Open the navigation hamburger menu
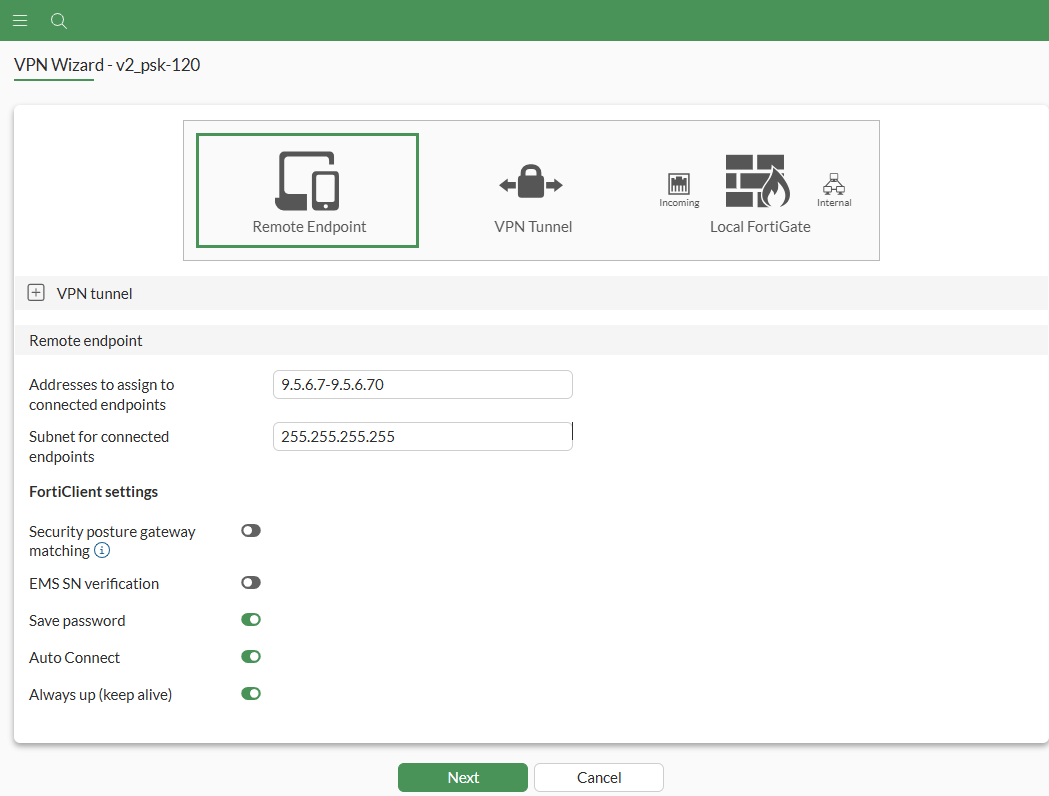The image size is (1049, 796). point(20,20)
